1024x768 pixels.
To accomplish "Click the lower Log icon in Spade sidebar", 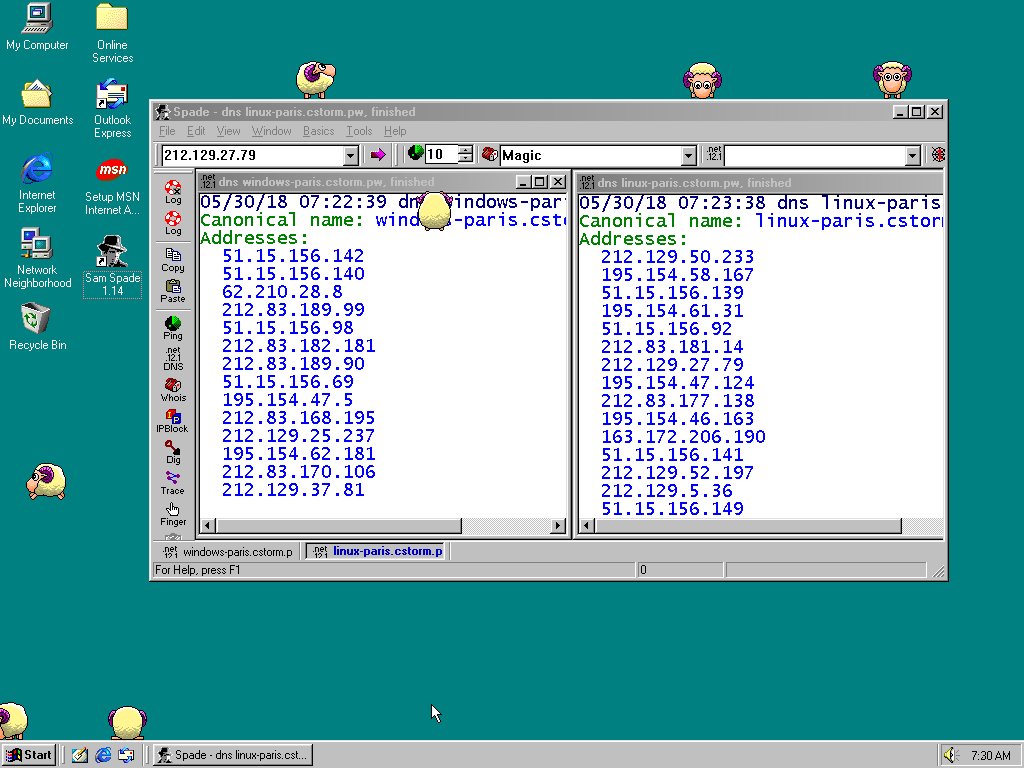I will tap(173, 223).
